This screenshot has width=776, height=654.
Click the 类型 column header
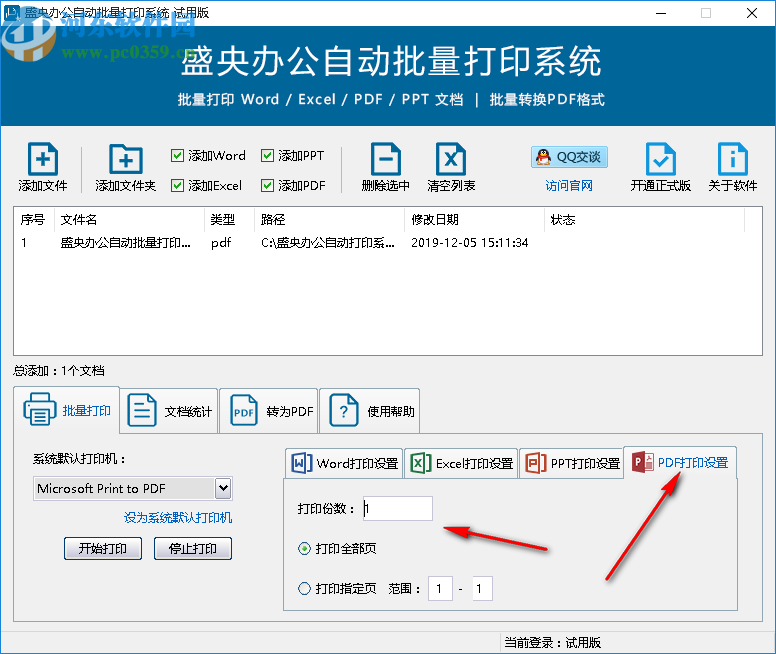[230, 219]
